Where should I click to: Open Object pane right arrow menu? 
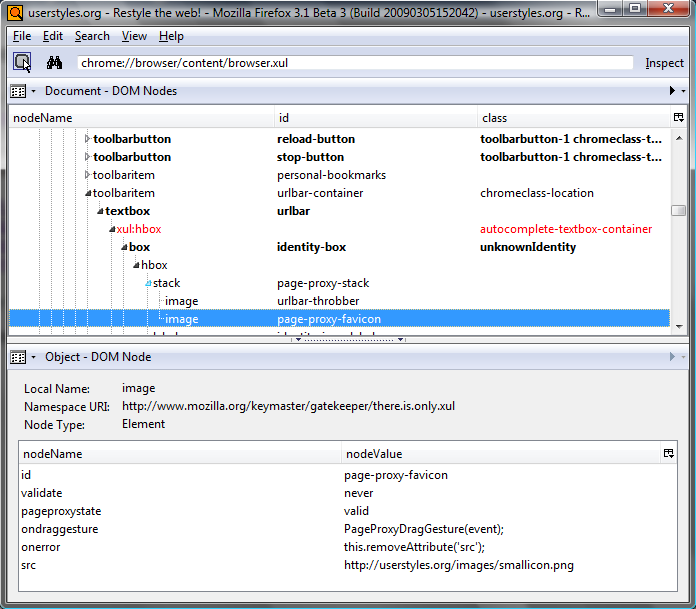coord(672,356)
